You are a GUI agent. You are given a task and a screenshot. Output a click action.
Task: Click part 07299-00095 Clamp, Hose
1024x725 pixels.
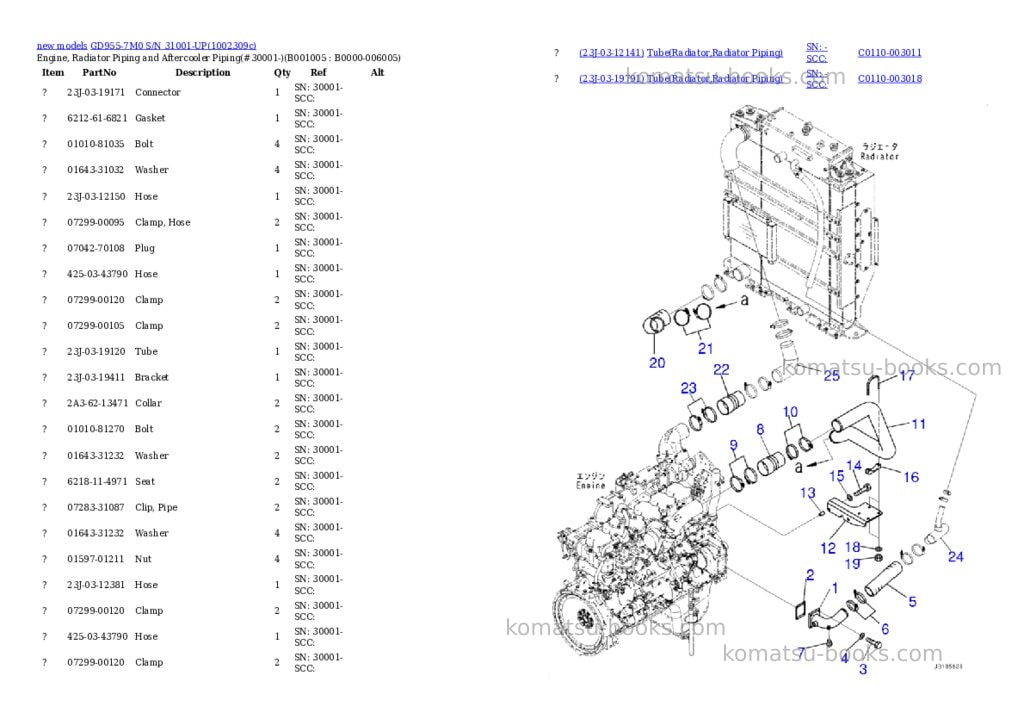(x=95, y=223)
